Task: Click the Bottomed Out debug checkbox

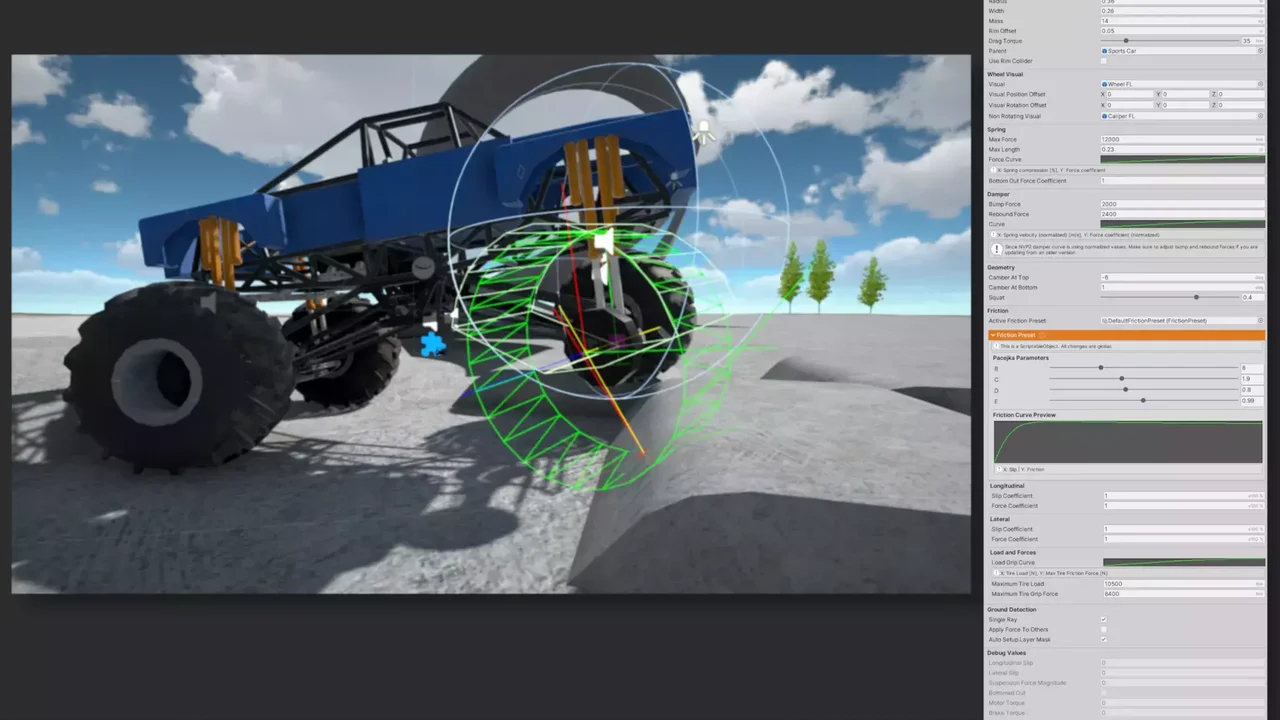Action: pos(1104,693)
